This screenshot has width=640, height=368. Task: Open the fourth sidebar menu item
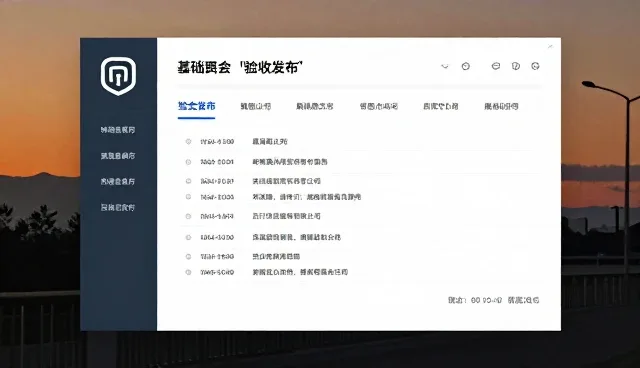point(118,208)
